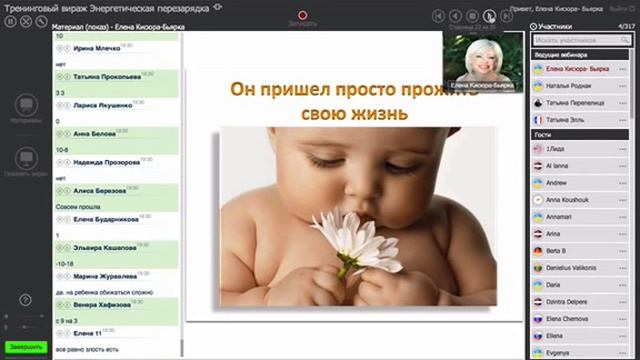The width and height of the screenshot is (640, 360).
Task: Click the Show screen sharing icon
Action: coord(26,158)
